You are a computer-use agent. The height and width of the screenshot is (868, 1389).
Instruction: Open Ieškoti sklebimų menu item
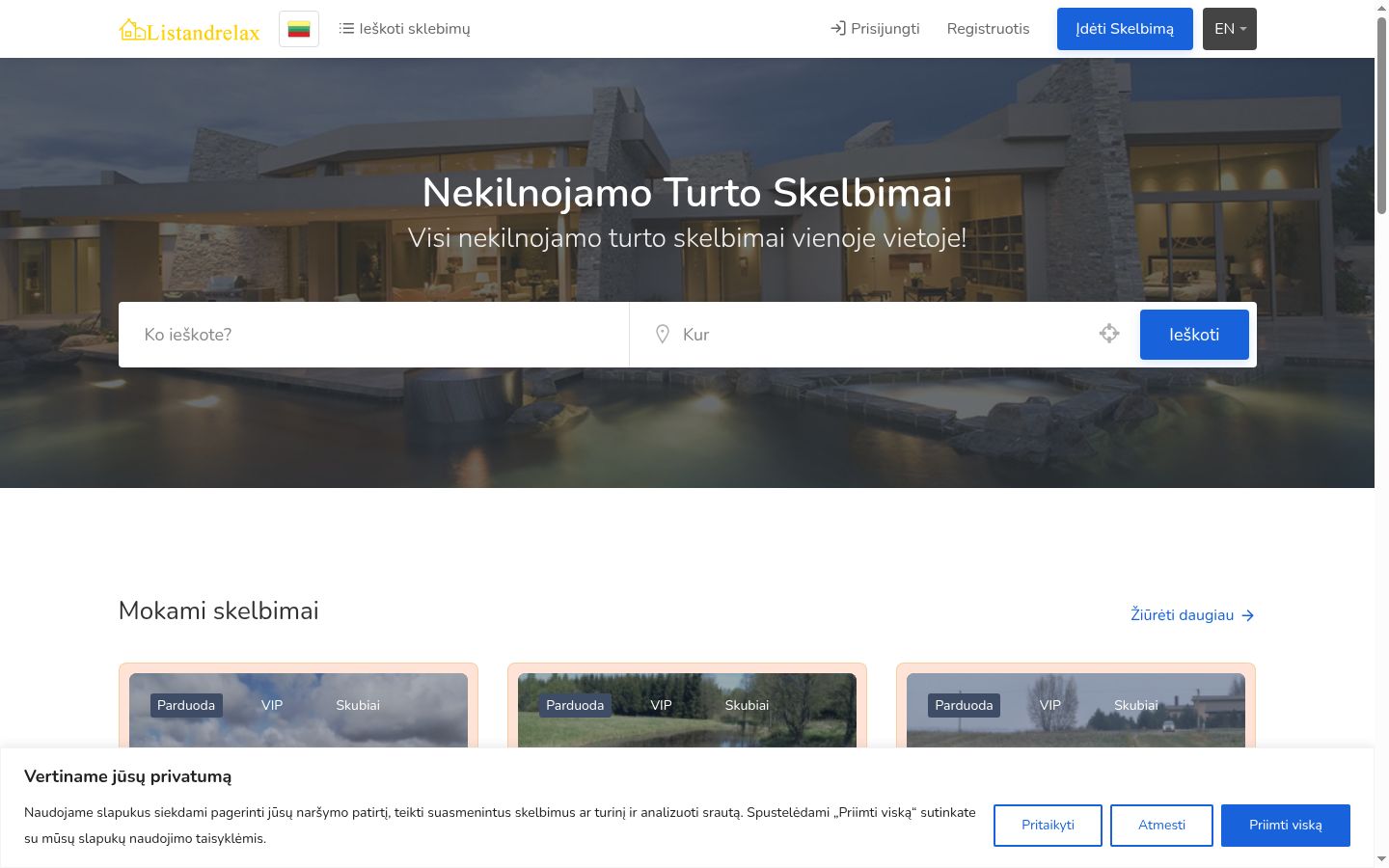tap(405, 29)
